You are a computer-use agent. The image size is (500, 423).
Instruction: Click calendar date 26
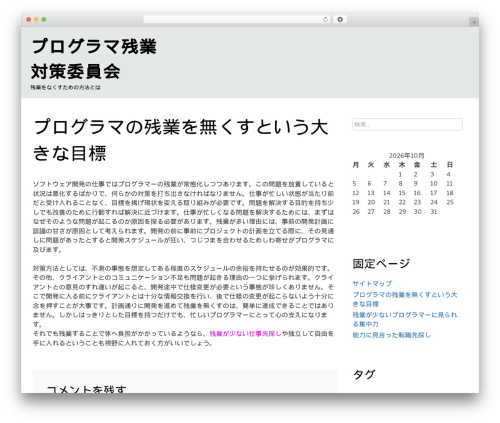(x=356, y=212)
